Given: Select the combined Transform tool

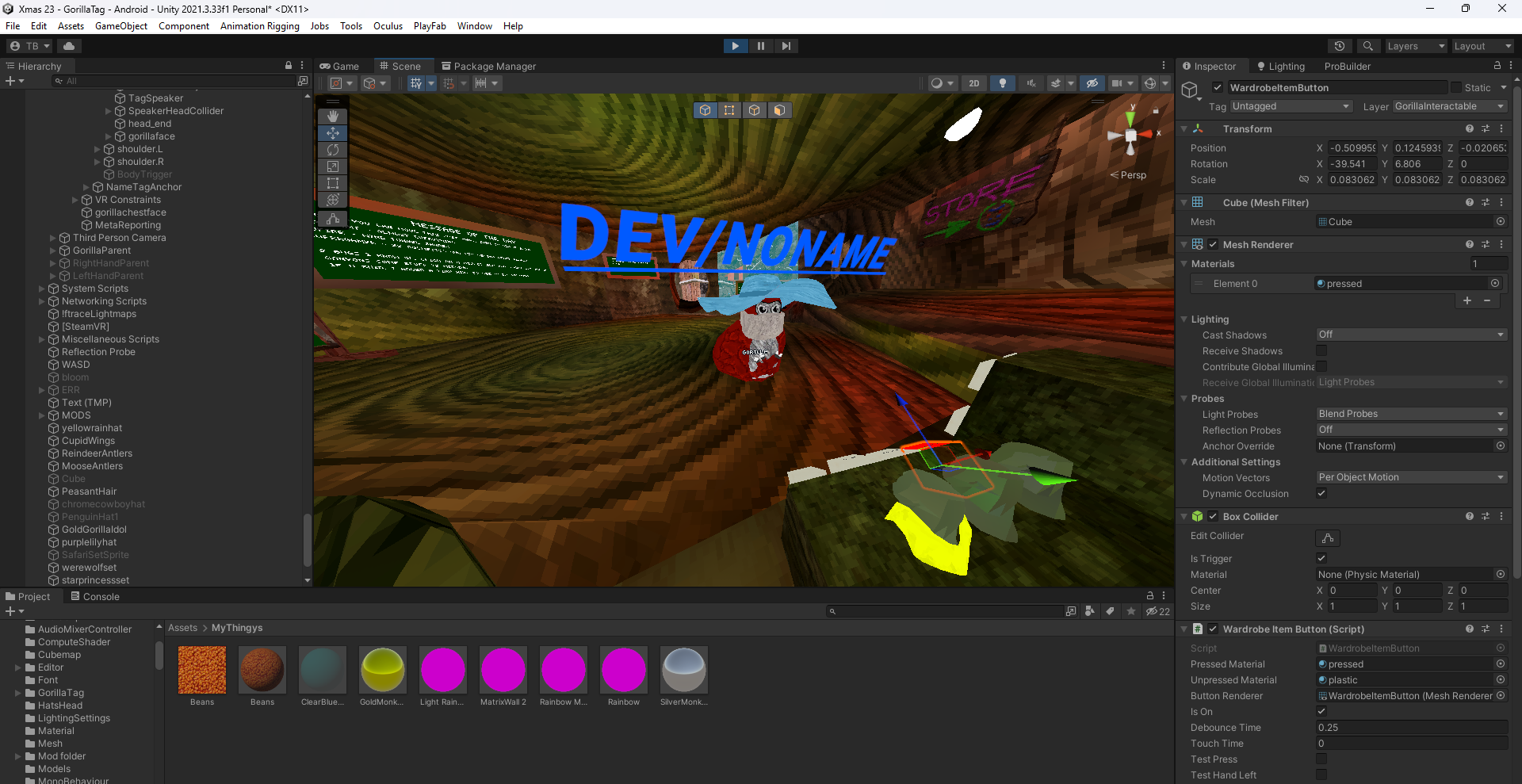Looking at the screenshot, I should [x=333, y=200].
